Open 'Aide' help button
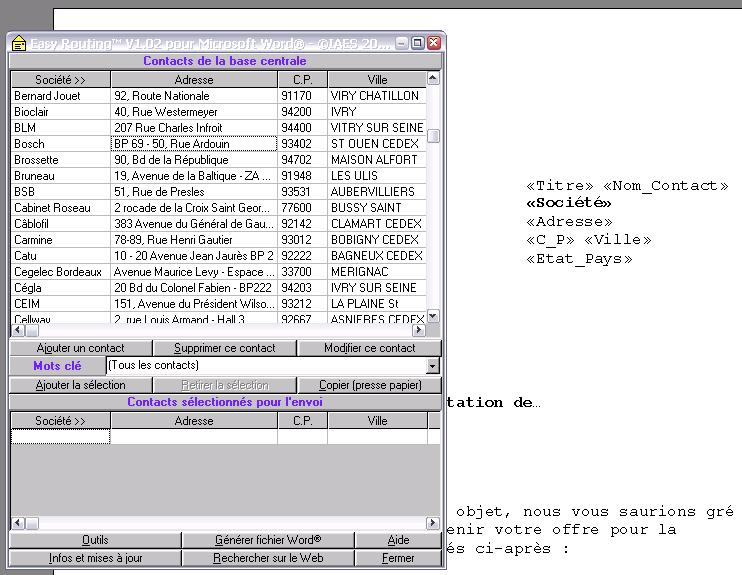742x575 pixels. (398, 540)
